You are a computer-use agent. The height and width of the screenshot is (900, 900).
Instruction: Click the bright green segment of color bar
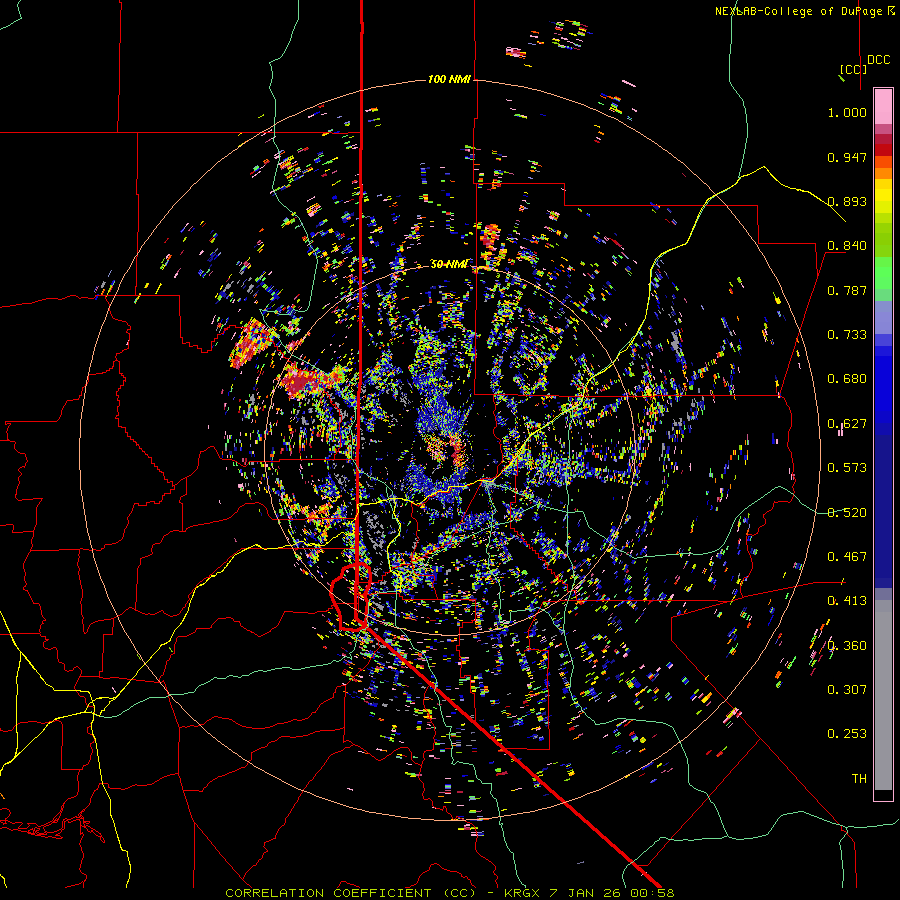click(x=883, y=273)
